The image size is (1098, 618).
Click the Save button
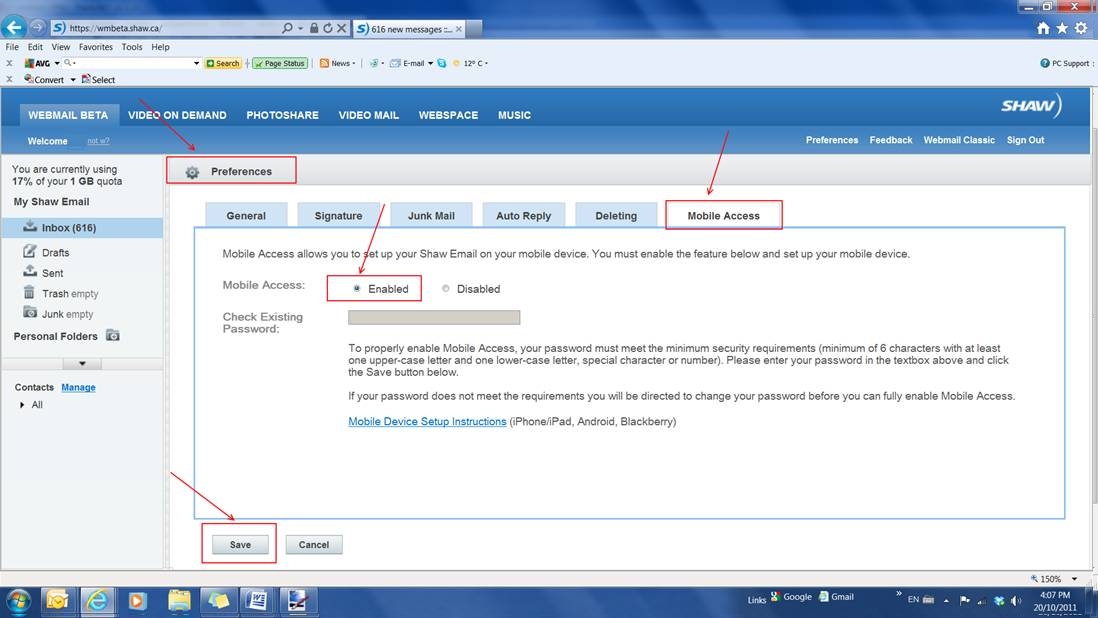240,545
